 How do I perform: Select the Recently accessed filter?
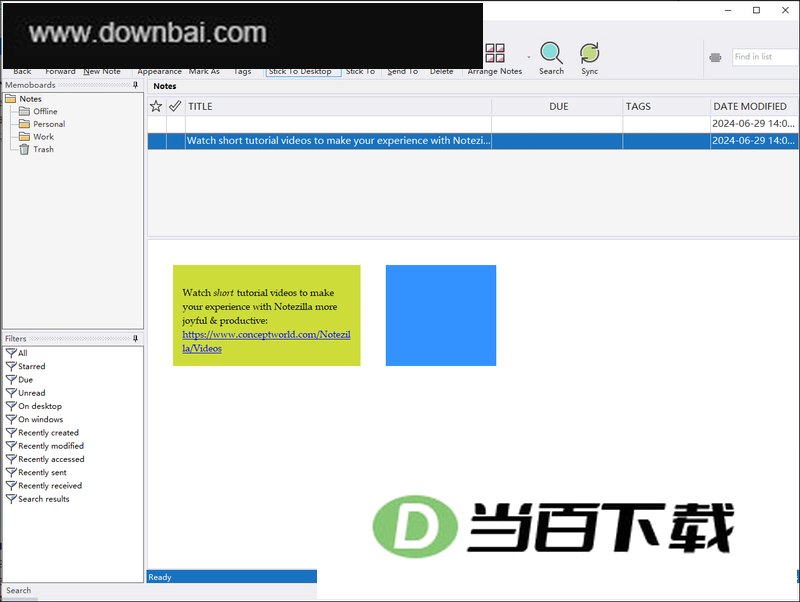click(51, 459)
